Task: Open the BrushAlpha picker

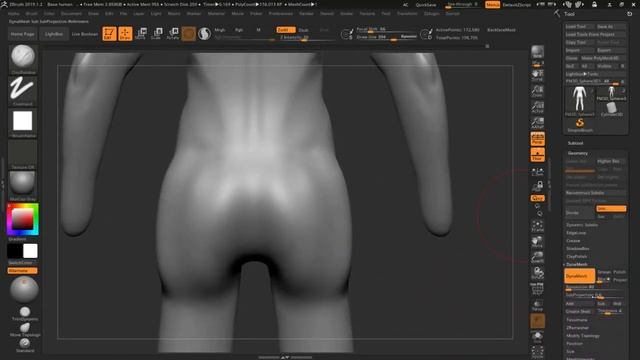Action: pyautogui.click(x=23, y=122)
